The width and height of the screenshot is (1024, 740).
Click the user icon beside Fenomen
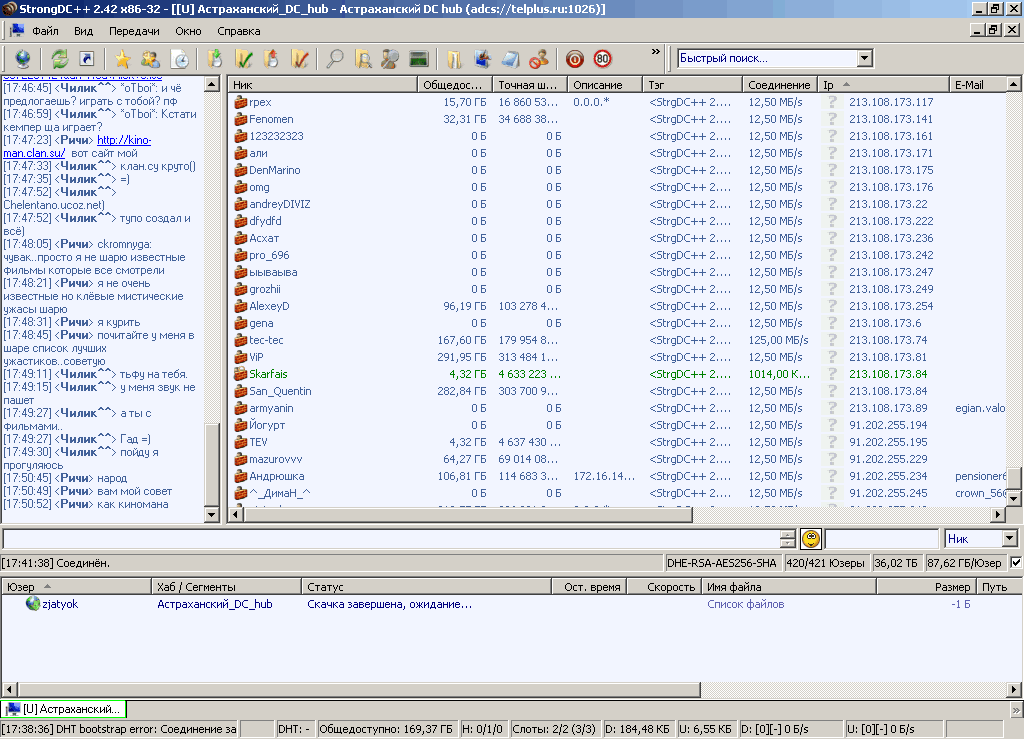click(240, 120)
